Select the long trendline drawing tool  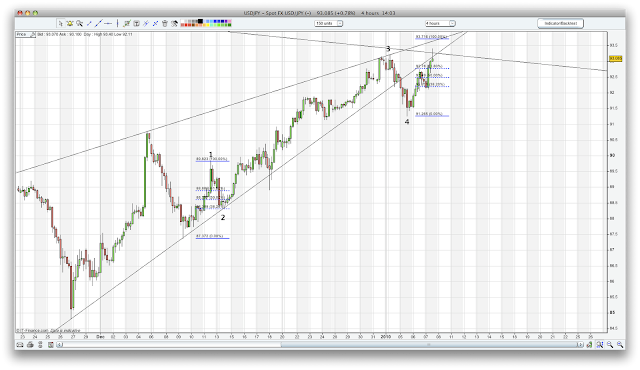[x=99, y=23]
